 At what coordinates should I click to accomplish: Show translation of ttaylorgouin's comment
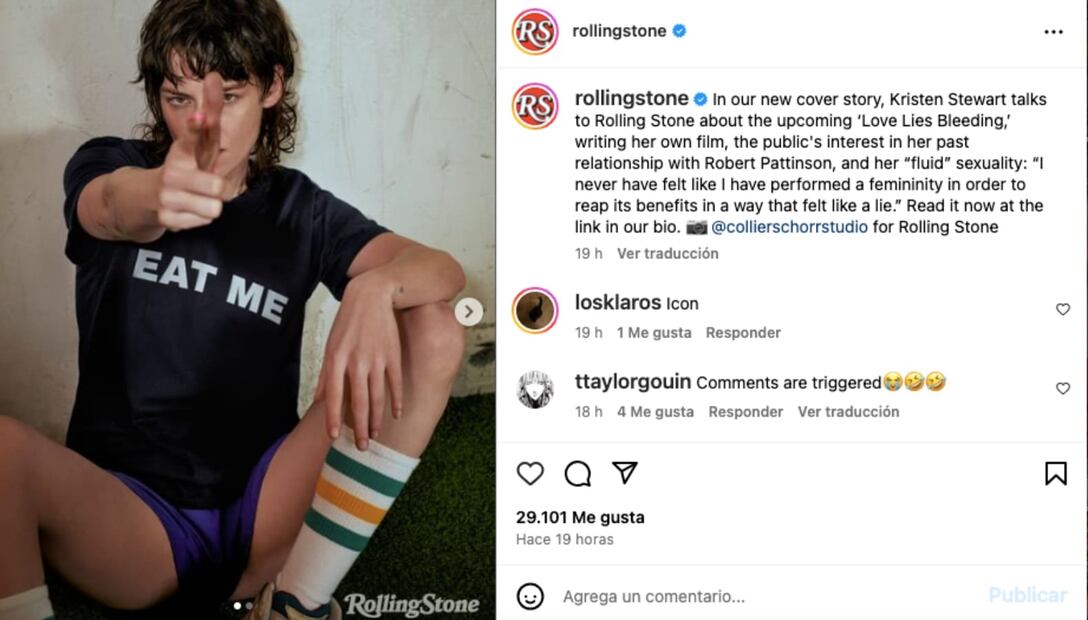point(848,411)
